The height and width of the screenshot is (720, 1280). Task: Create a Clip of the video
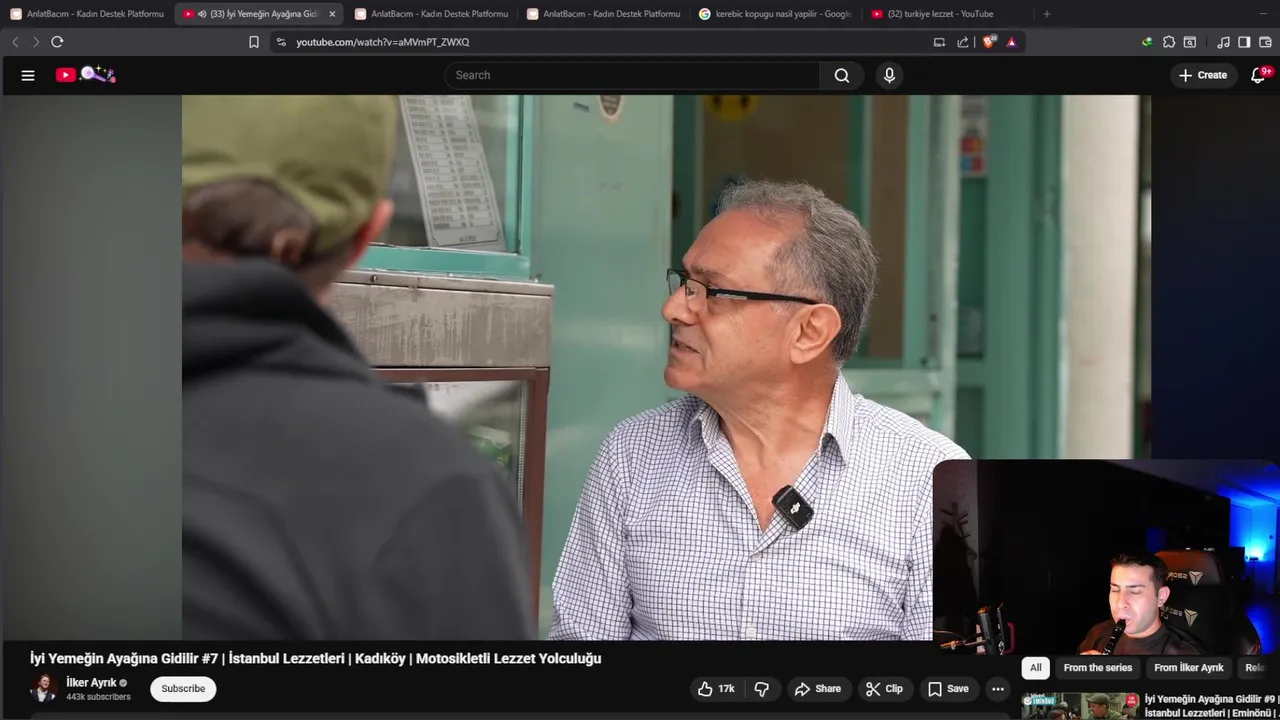[x=884, y=689]
